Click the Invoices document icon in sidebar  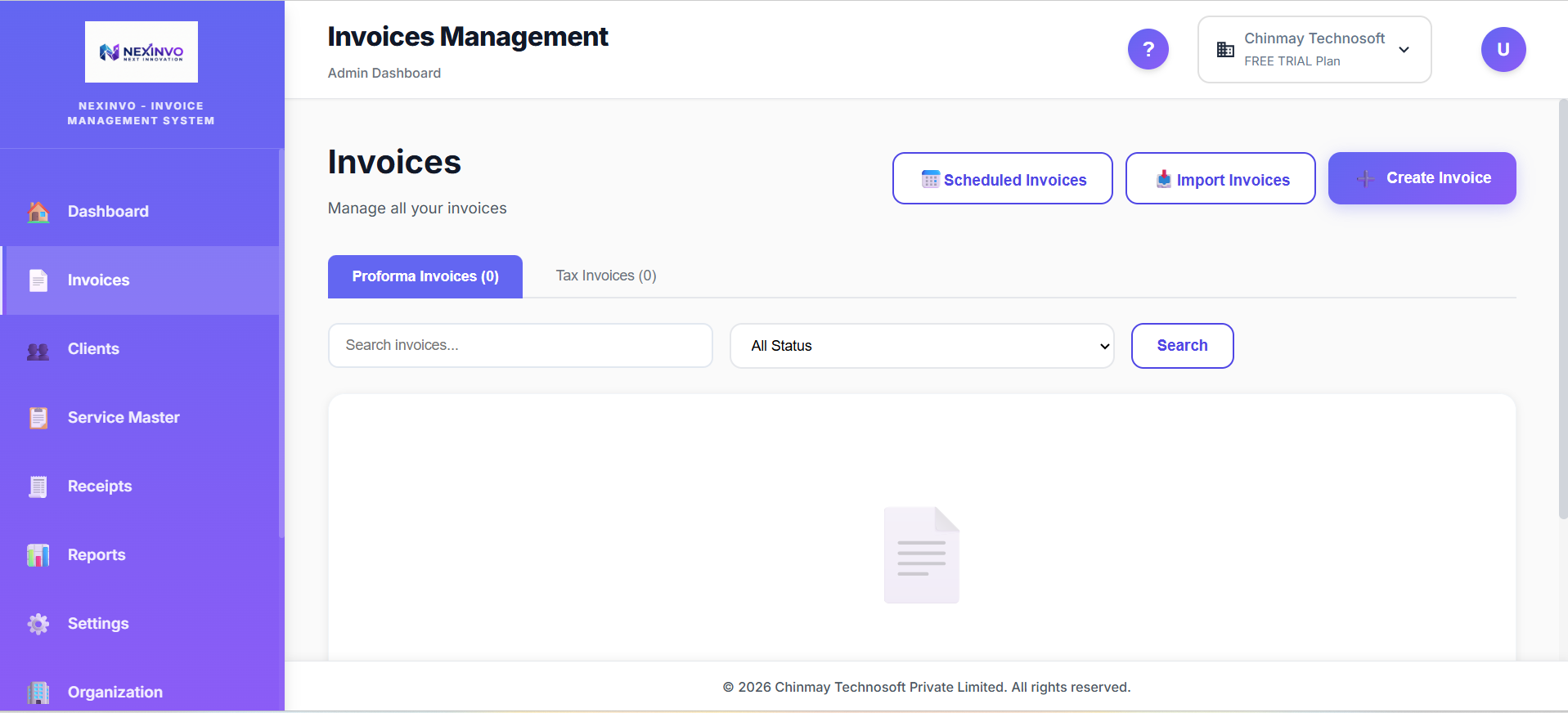point(38,280)
